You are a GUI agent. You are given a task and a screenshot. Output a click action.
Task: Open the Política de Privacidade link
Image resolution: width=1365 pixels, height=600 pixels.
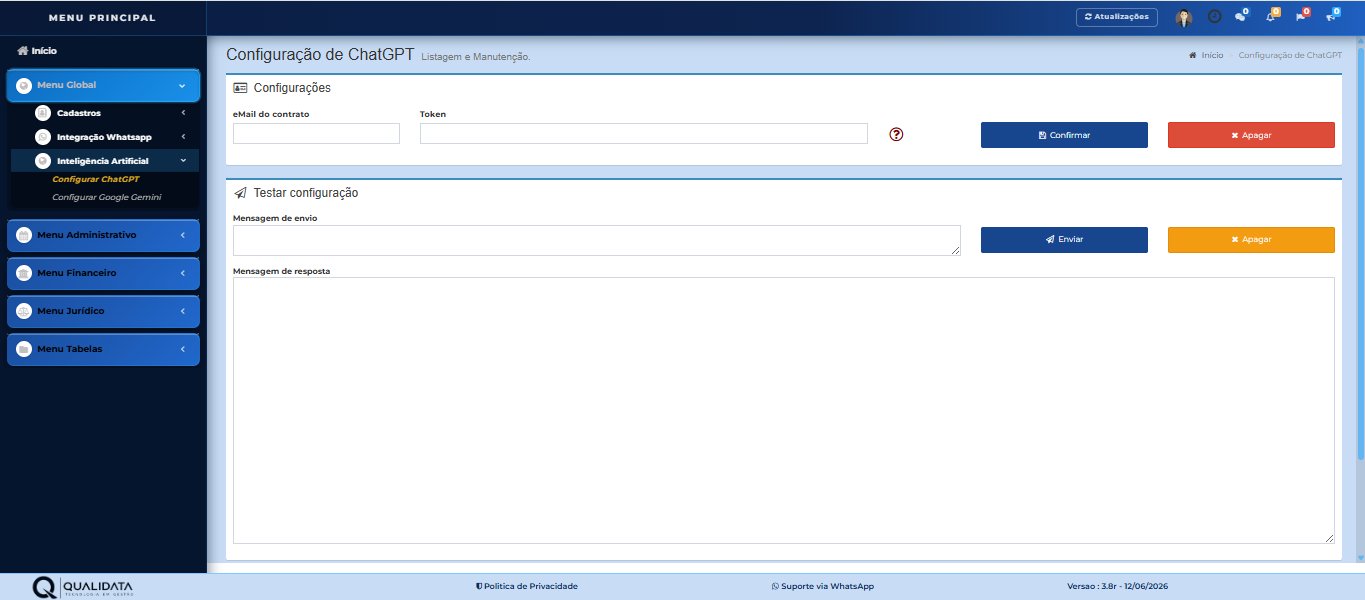pos(527,586)
